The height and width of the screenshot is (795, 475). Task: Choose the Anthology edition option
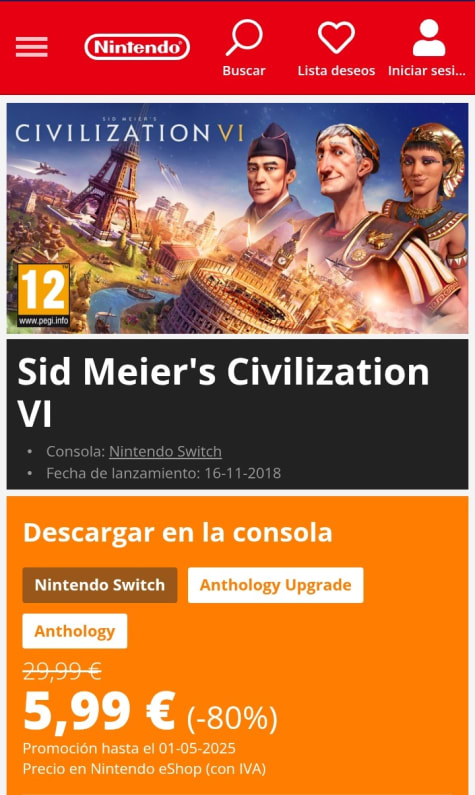click(75, 631)
